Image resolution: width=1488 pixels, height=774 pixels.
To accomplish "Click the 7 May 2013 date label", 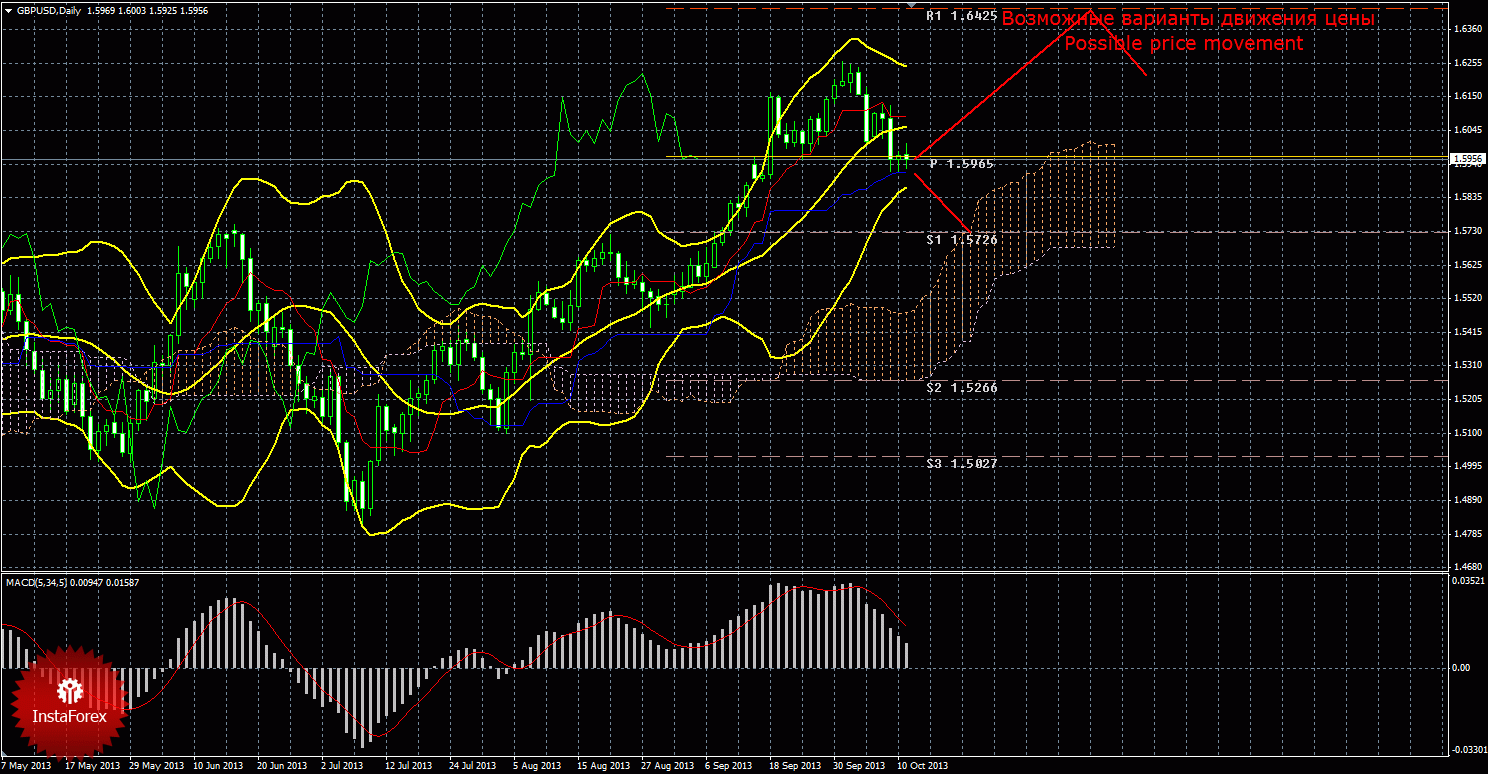I will coord(25,766).
